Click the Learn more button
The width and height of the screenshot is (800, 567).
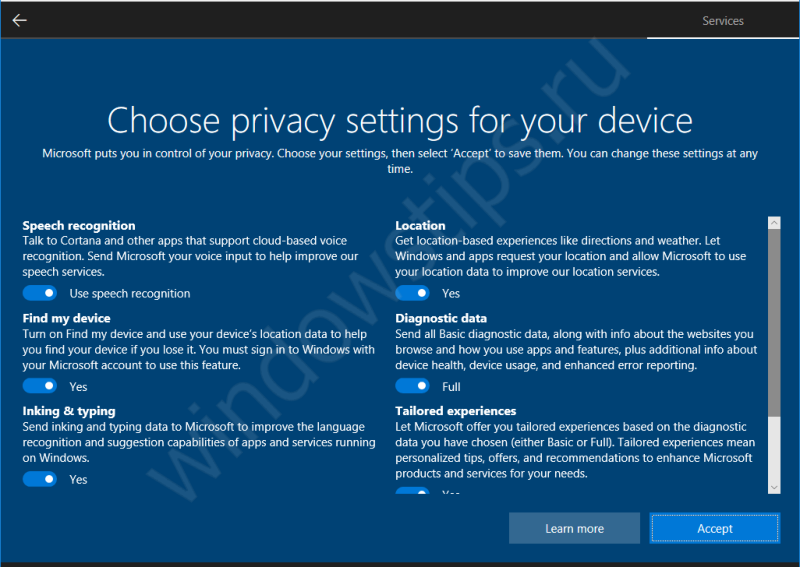574,528
